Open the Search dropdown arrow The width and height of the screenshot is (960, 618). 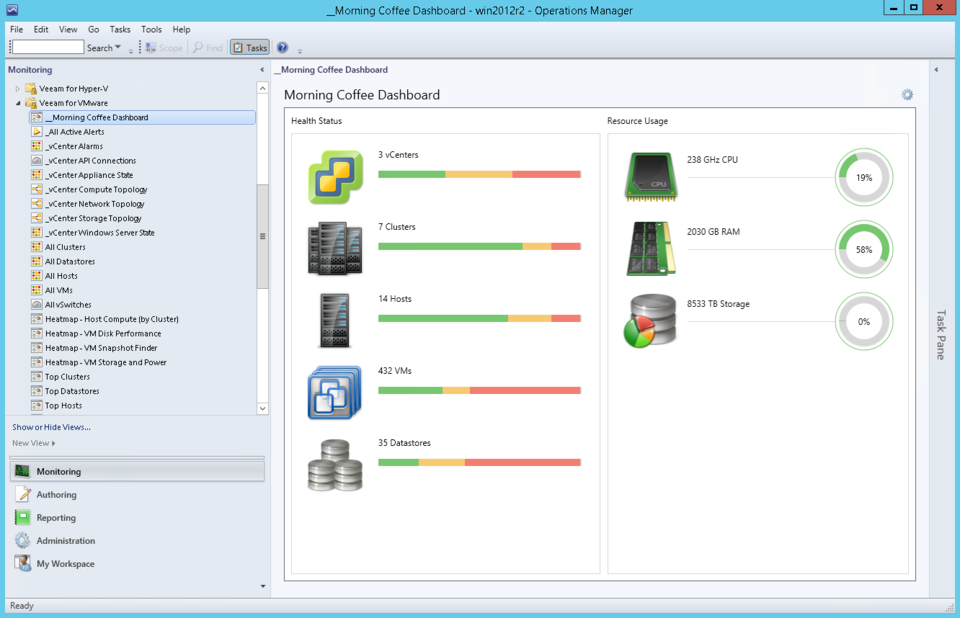coord(118,47)
